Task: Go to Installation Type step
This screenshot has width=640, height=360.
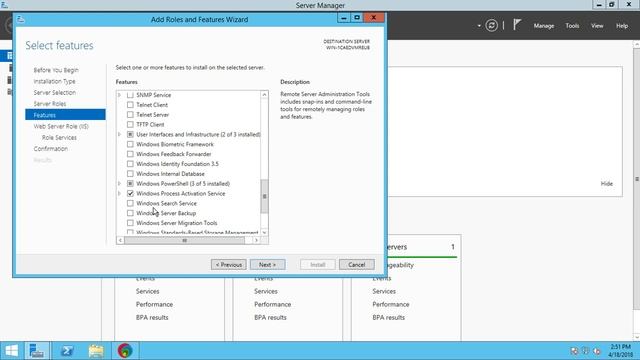Action: tap(54, 81)
